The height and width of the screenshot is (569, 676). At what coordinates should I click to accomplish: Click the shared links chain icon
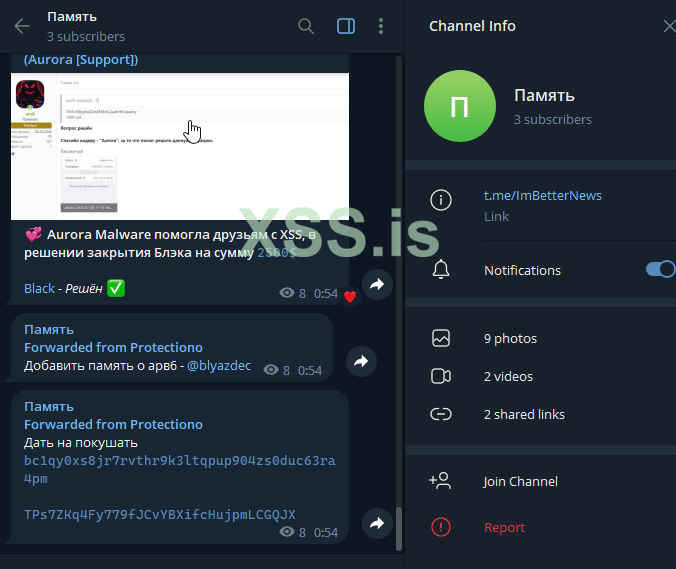(441, 414)
